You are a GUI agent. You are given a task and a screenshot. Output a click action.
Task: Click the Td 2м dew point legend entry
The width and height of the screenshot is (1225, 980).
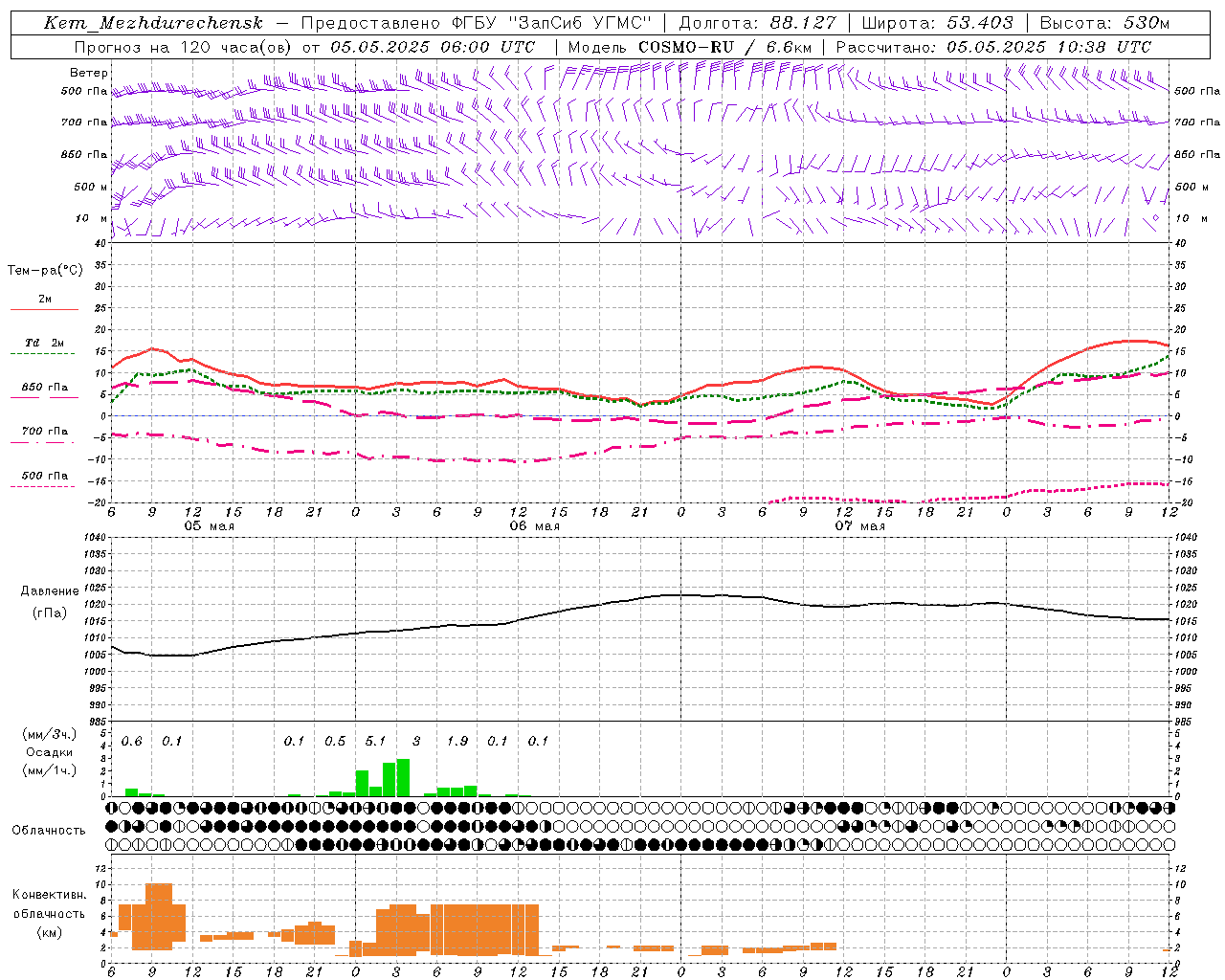coord(45,343)
